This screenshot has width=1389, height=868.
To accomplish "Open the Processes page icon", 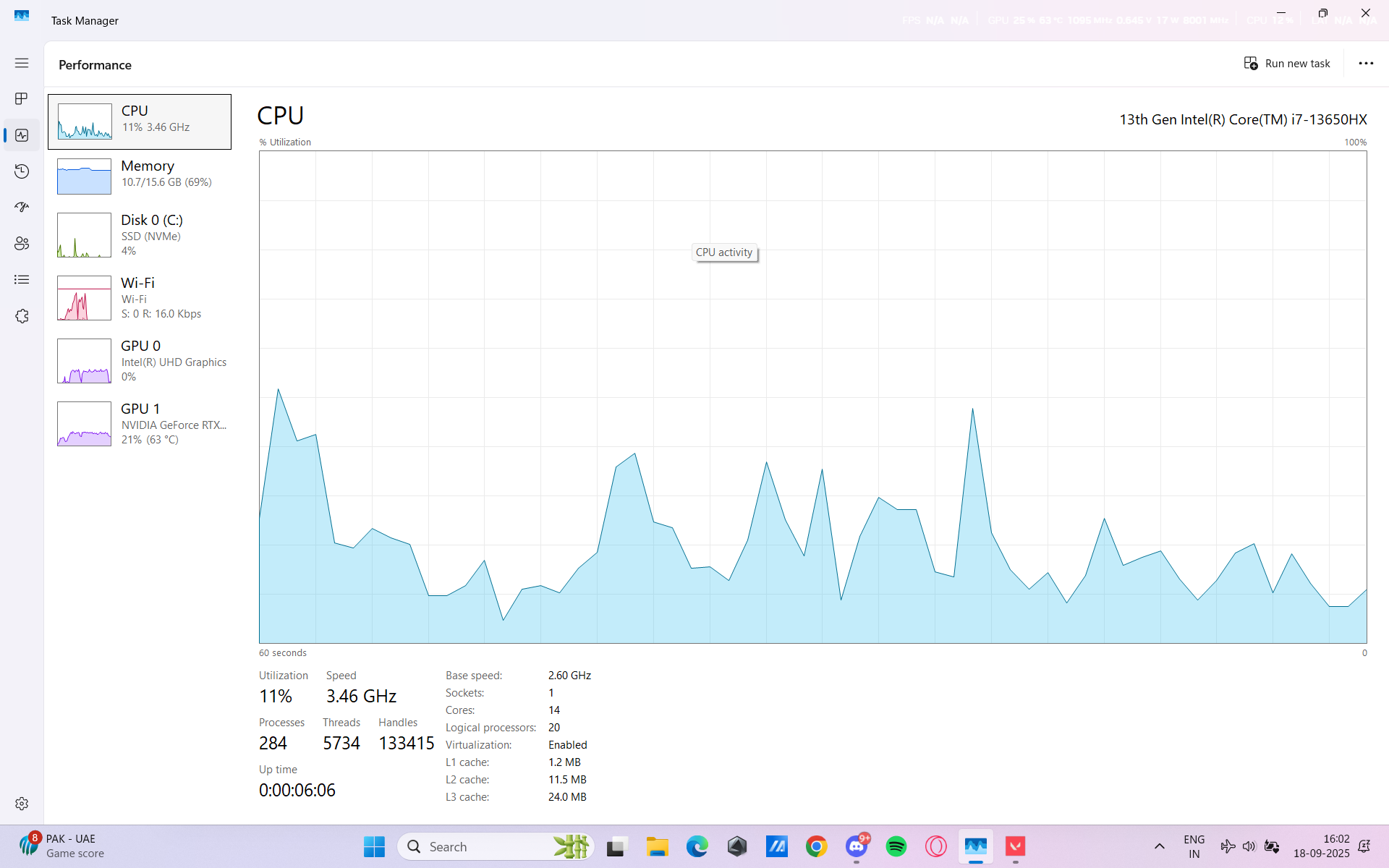I will click(x=22, y=98).
